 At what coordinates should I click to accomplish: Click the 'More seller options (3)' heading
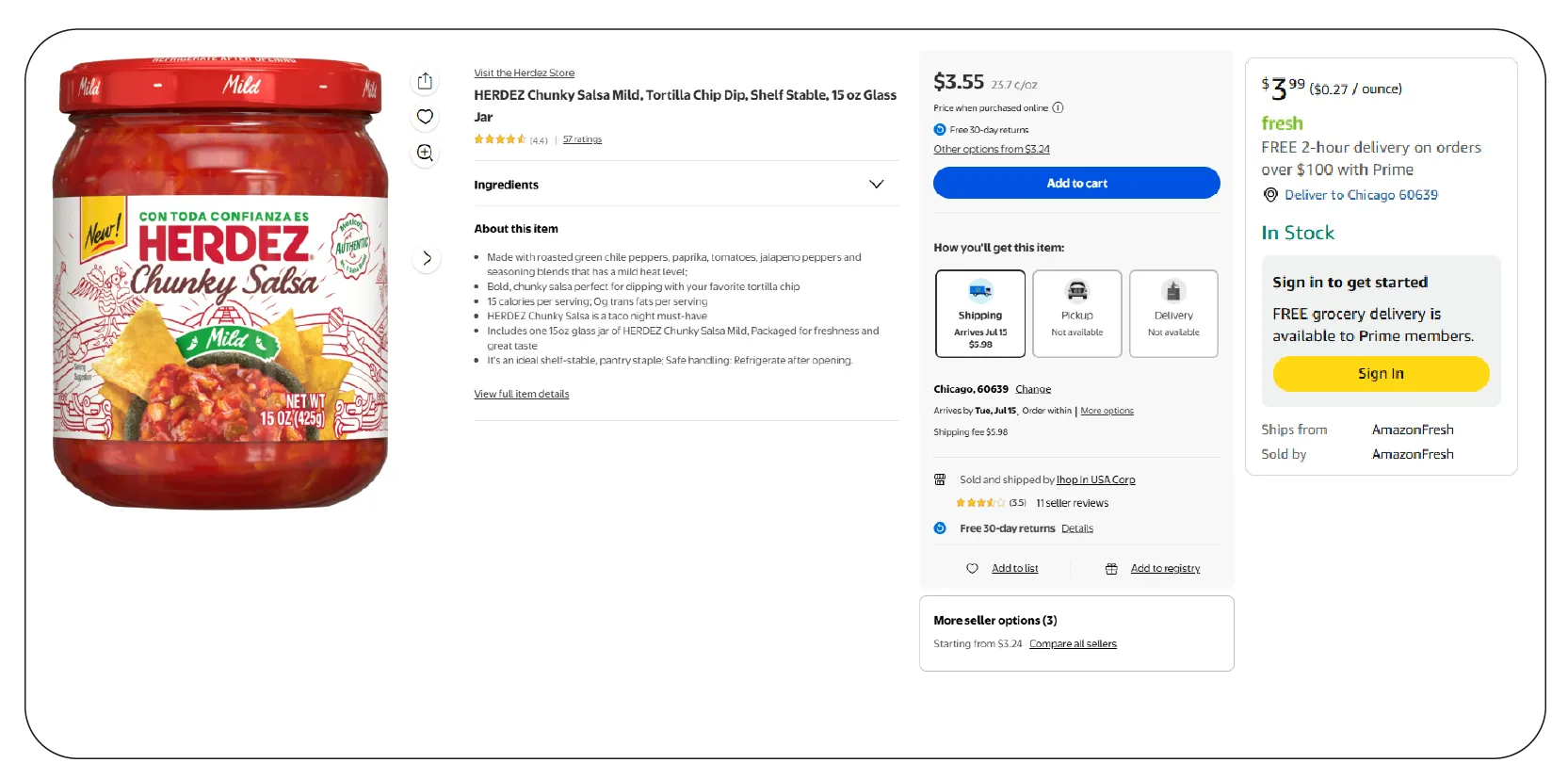[x=994, y=621]
